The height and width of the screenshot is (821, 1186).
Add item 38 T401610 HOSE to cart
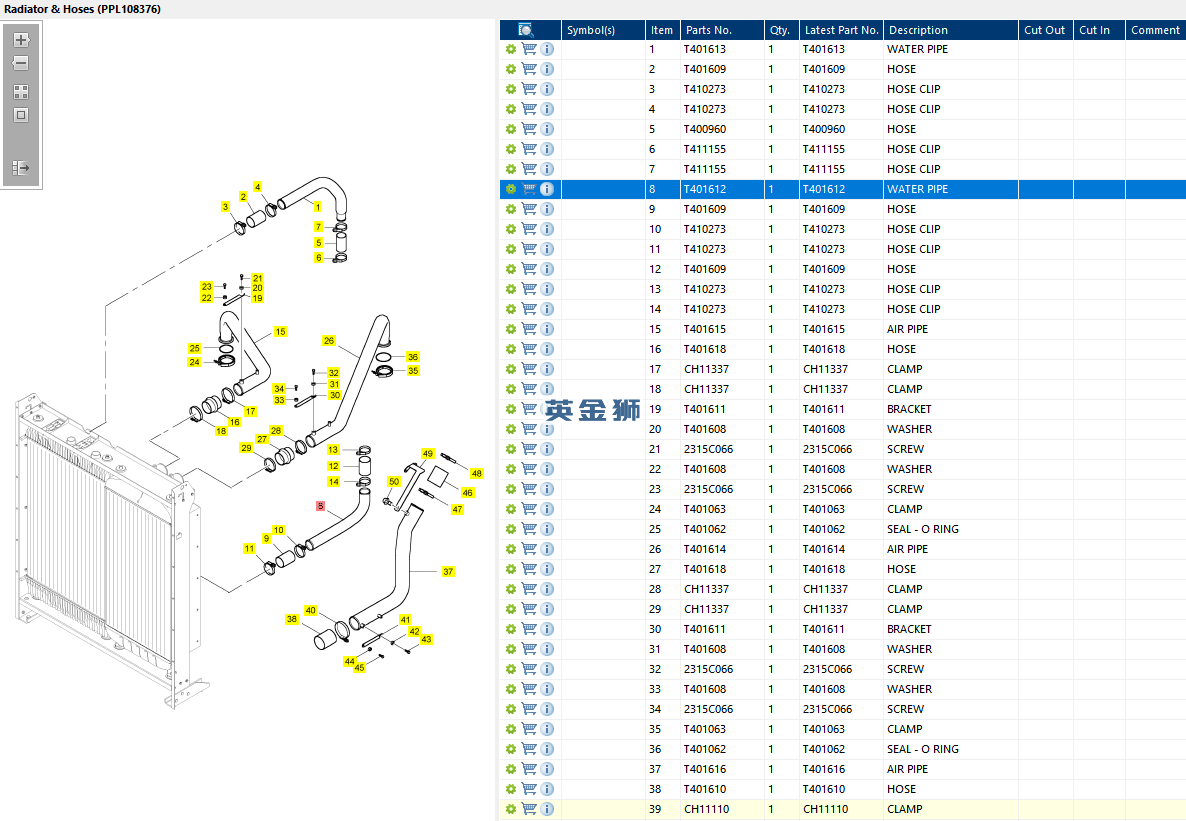(x=529, y=789)
